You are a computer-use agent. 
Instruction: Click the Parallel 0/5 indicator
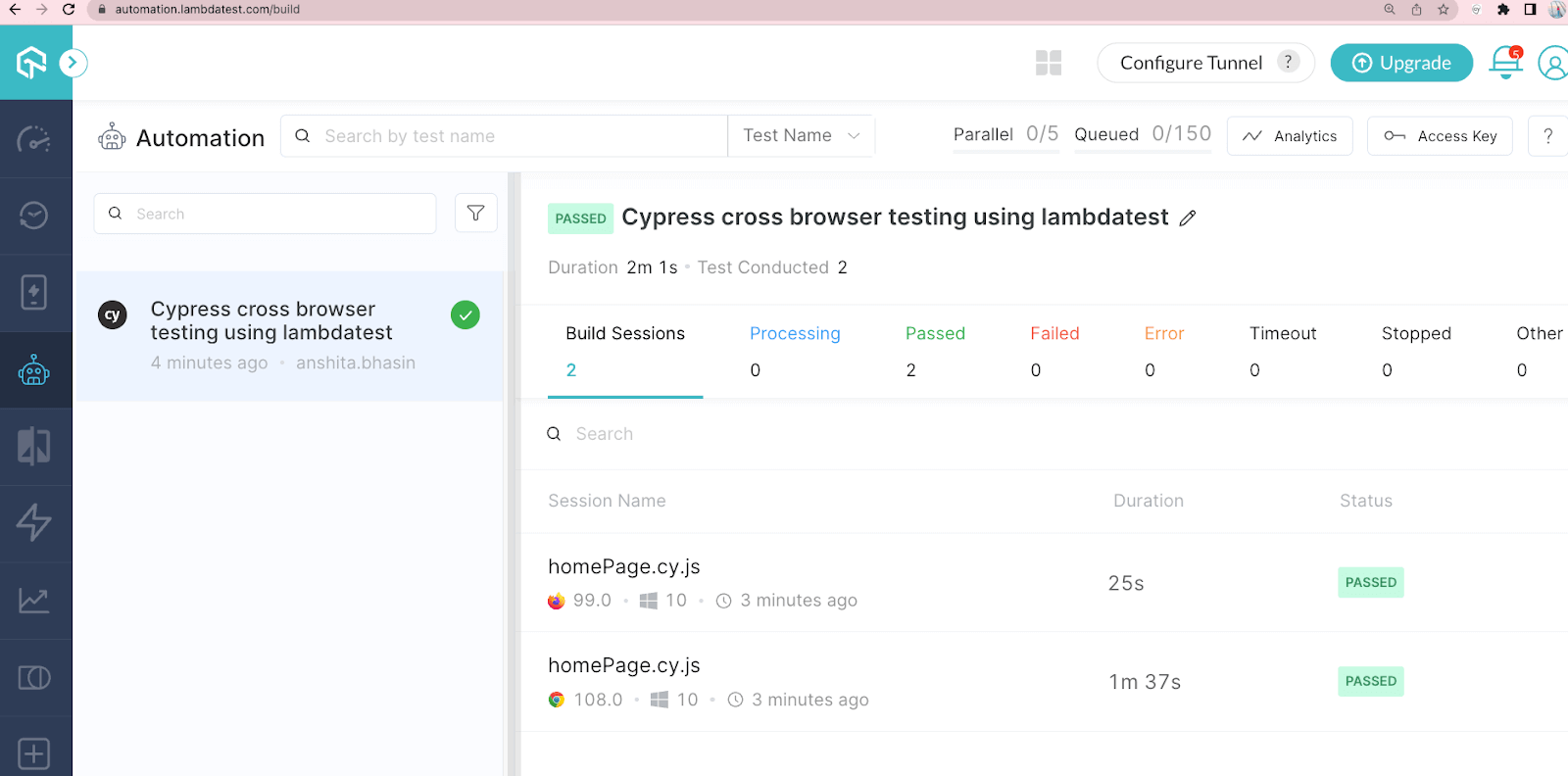[1006, 134]
